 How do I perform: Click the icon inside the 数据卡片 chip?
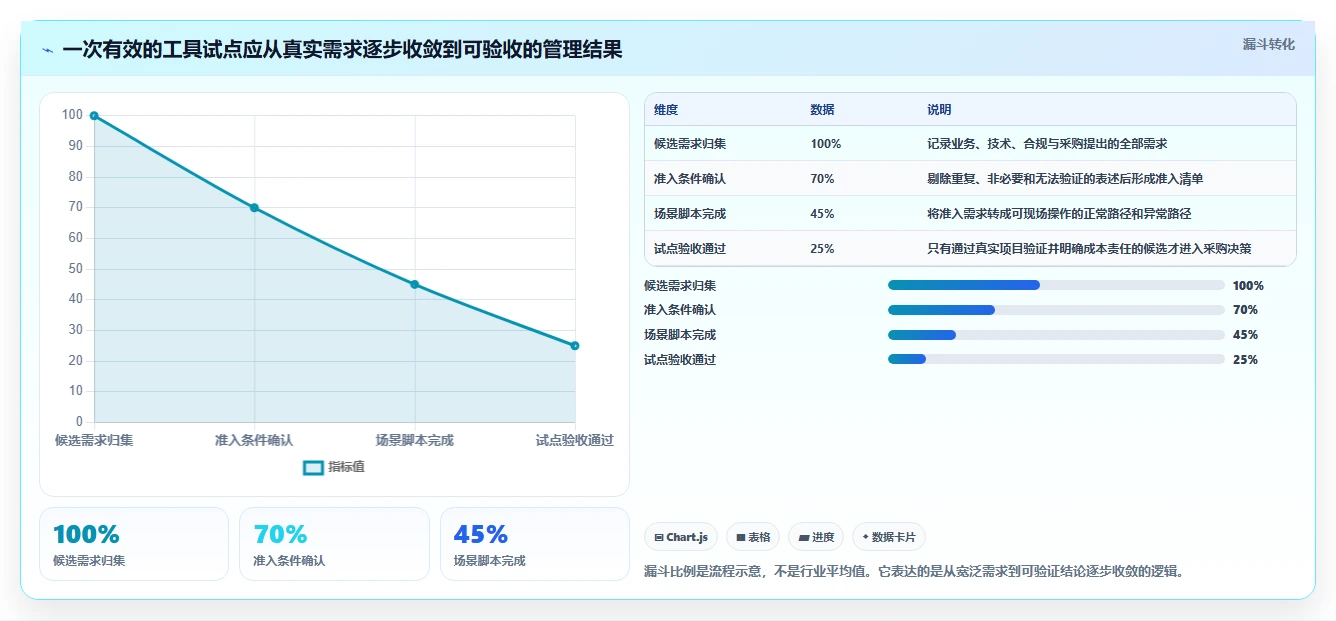[865, 537]
